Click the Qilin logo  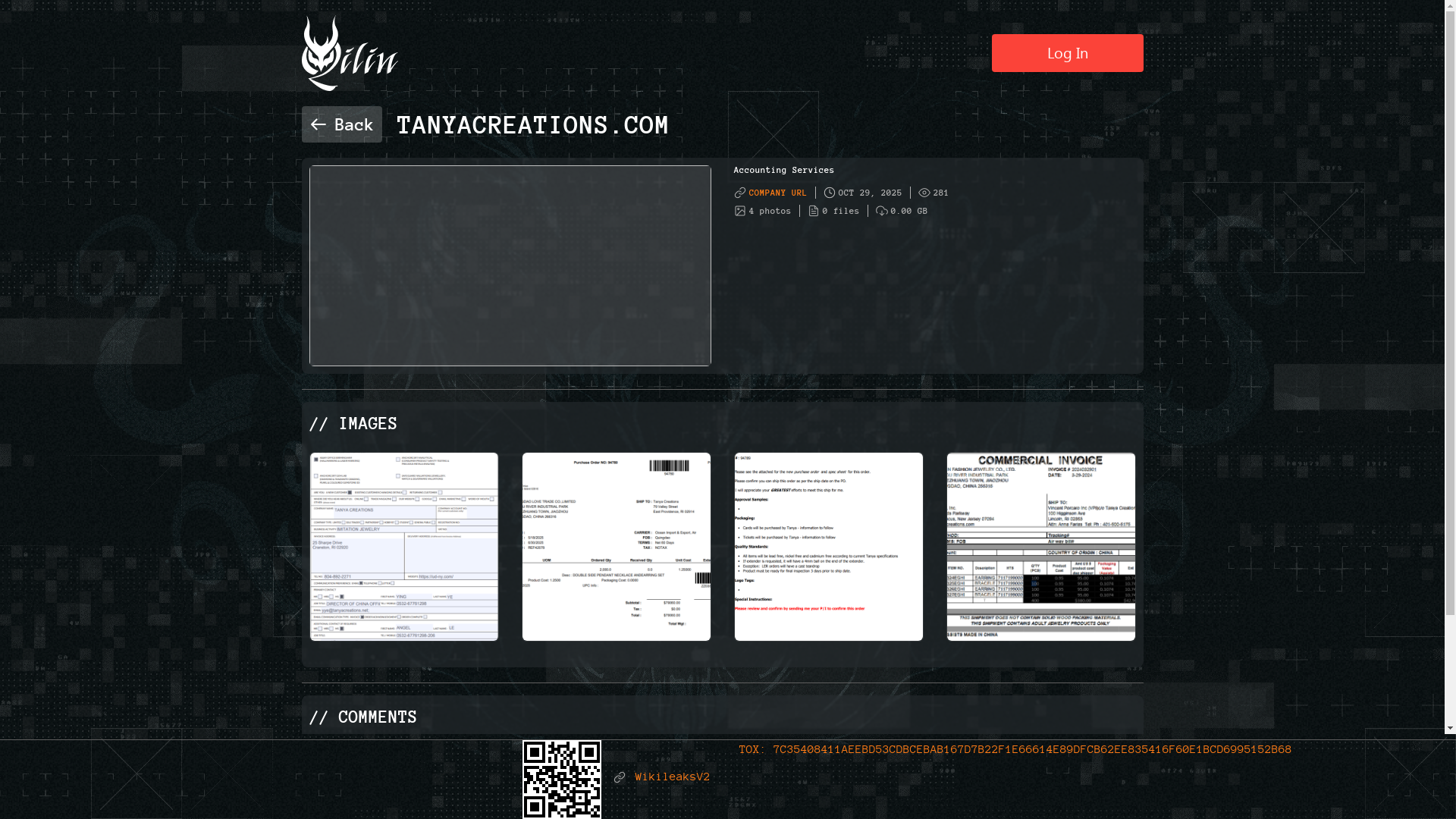[350, 54]
